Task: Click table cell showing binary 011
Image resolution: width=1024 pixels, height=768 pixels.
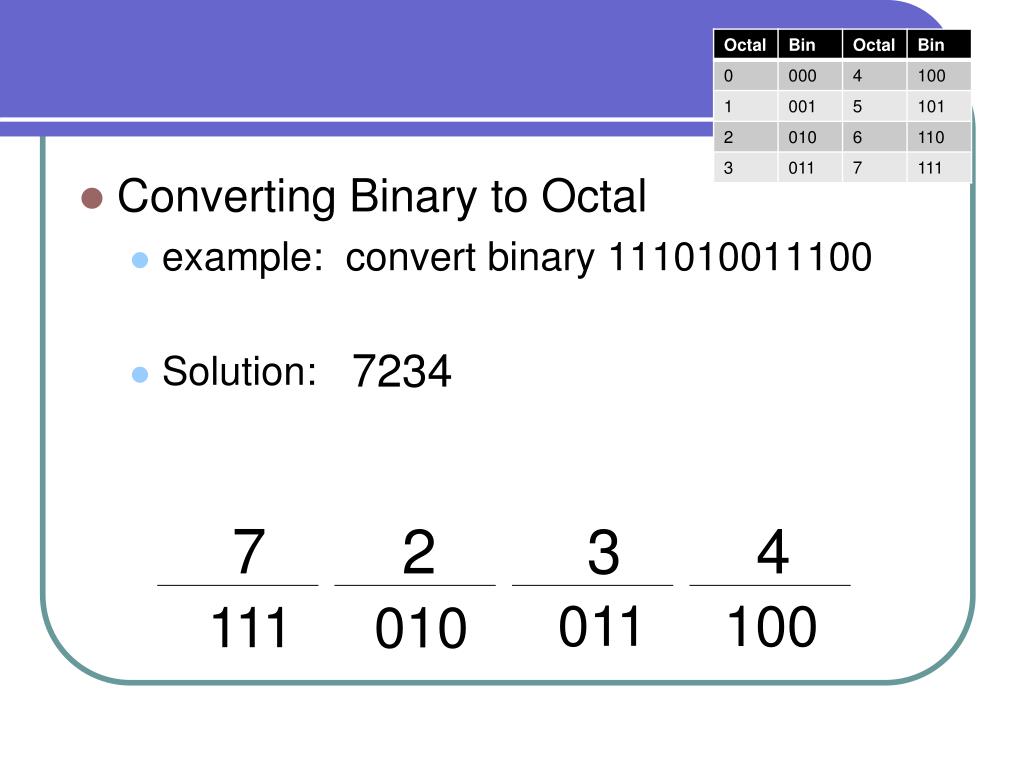Action: 810,168
